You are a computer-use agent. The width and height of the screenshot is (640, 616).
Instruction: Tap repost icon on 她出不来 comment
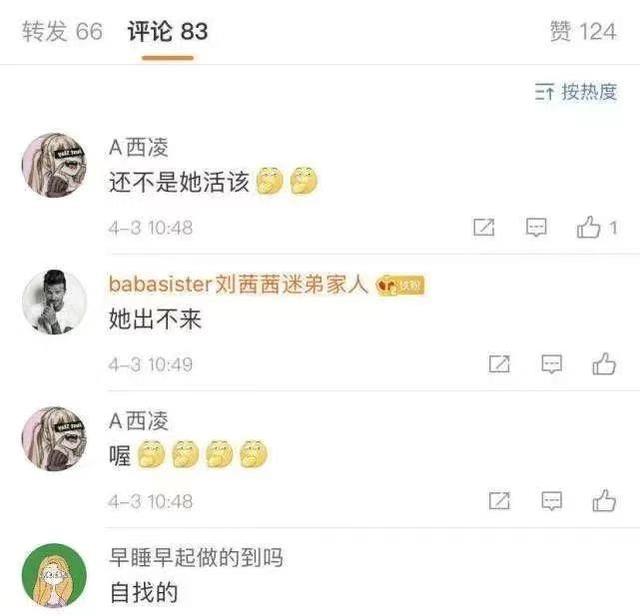coord(500,364)
